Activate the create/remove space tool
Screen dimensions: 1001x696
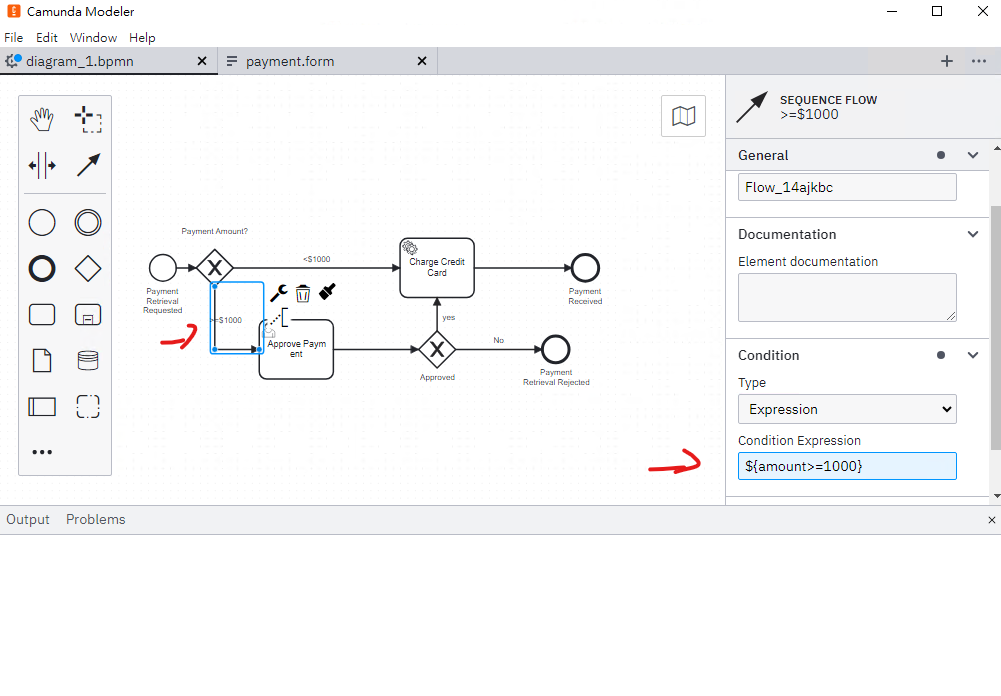(x=42, y=165)
